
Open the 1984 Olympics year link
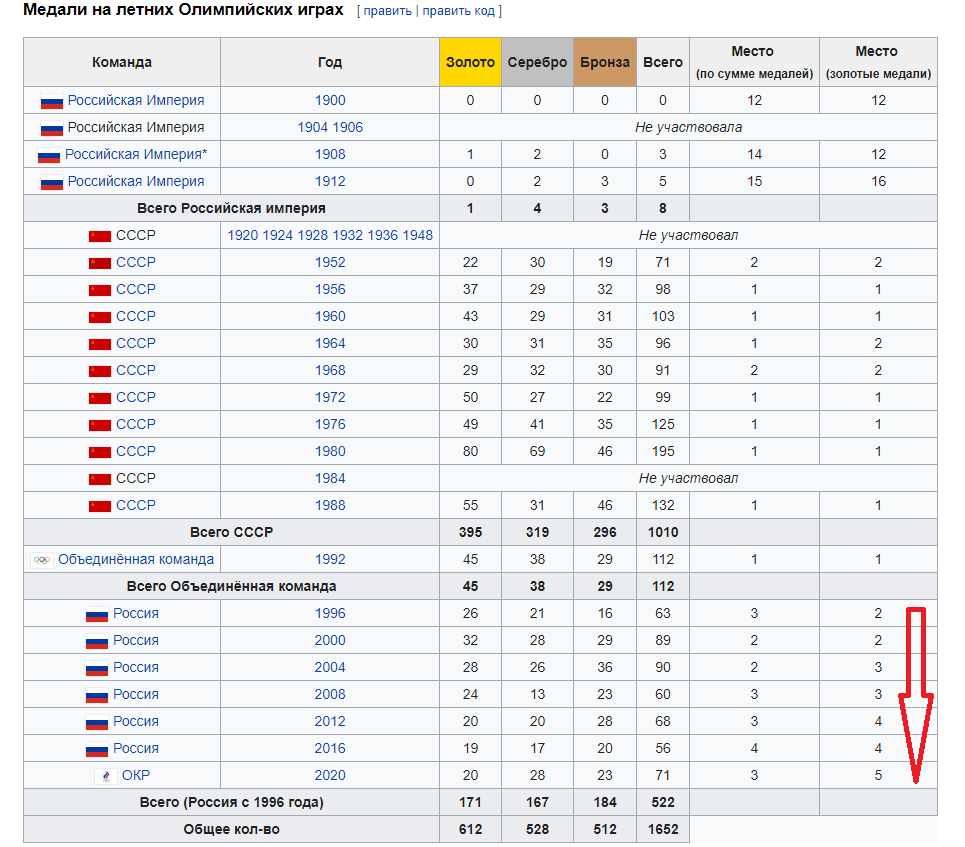tap(330, 478)
